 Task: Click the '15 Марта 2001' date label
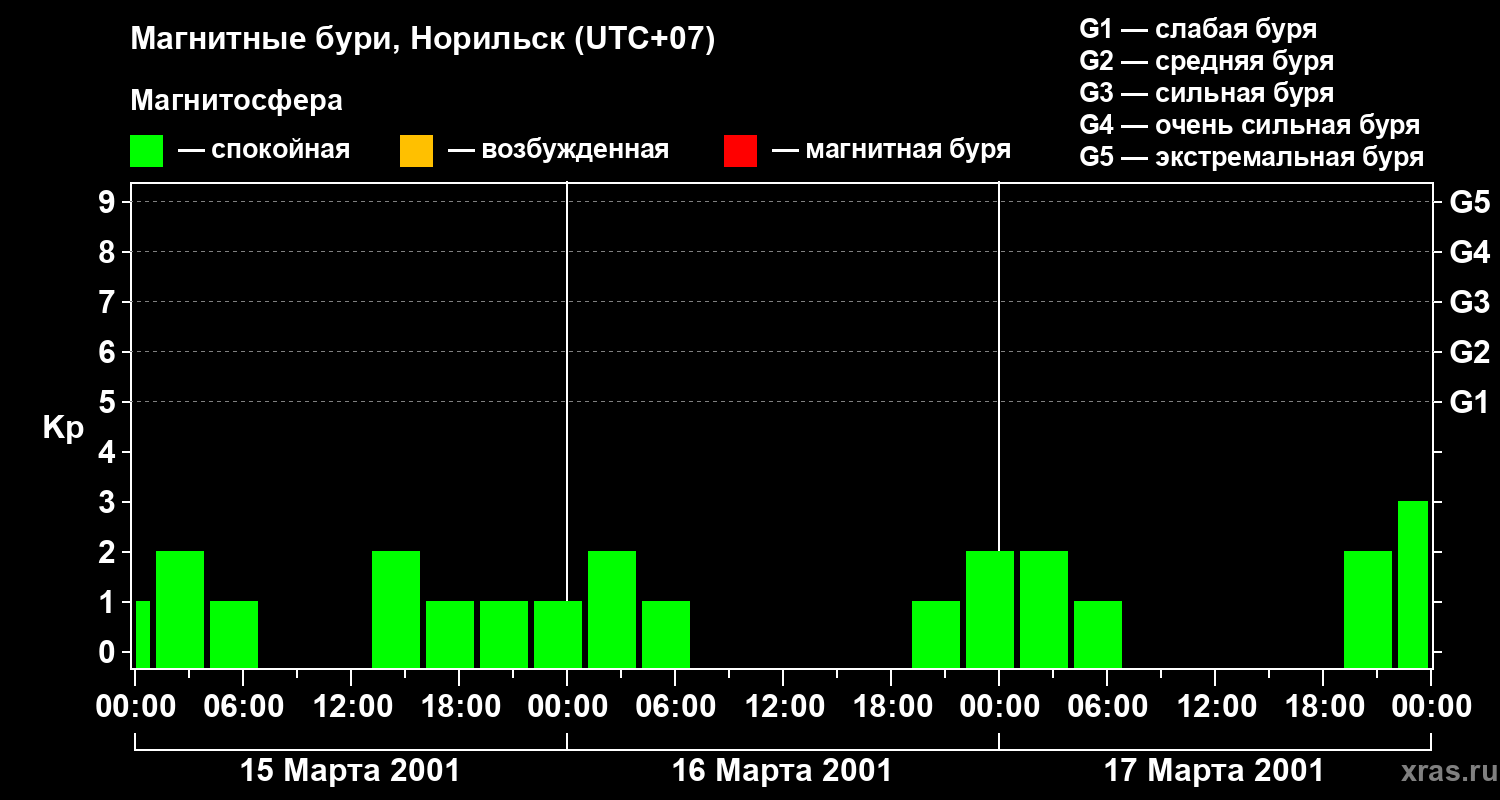(x=350, y=771)
